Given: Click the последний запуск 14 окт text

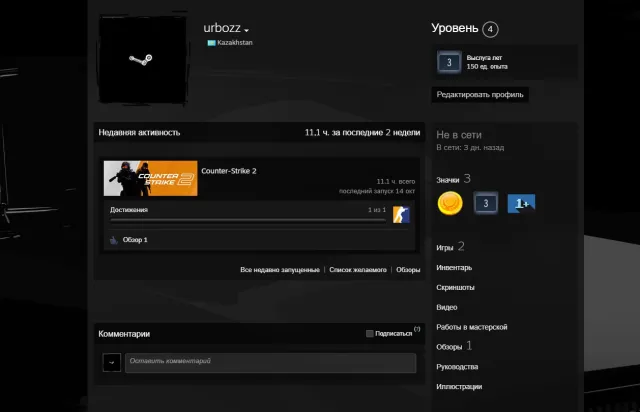Looking at the screenshot, I should 377,191.
